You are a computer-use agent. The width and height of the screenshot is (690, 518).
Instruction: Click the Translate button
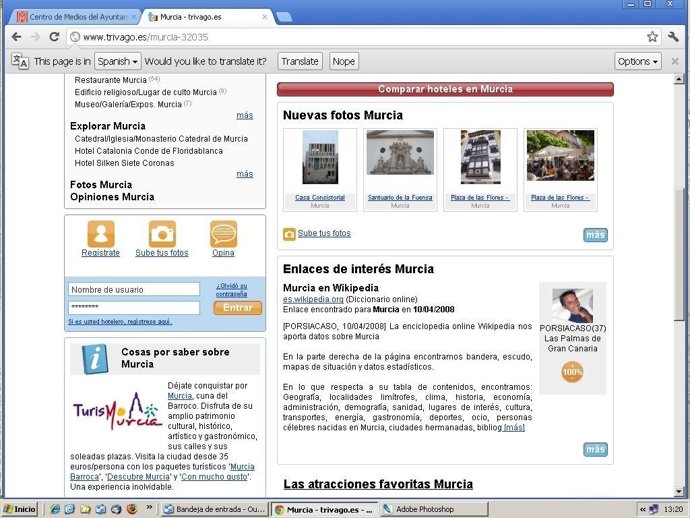pyautogui.click(x=300, y=61)
